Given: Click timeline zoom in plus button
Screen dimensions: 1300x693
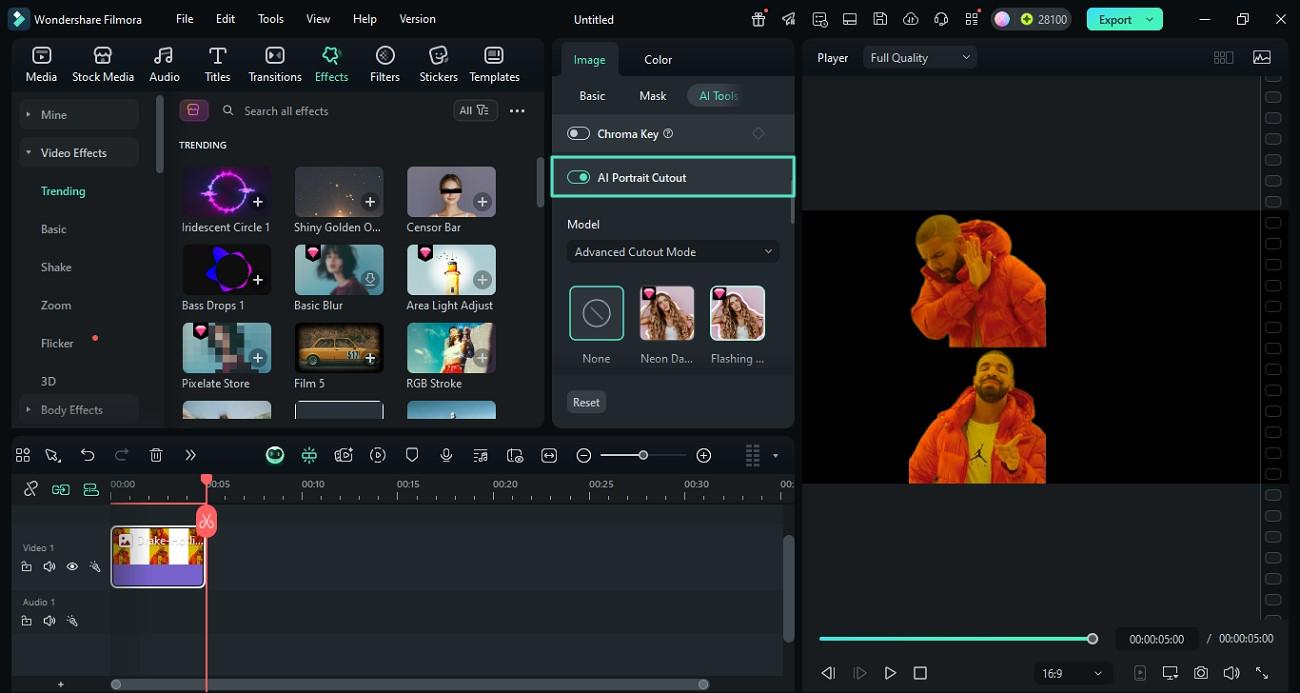Looking at the screenshot, I should [704, 455].
